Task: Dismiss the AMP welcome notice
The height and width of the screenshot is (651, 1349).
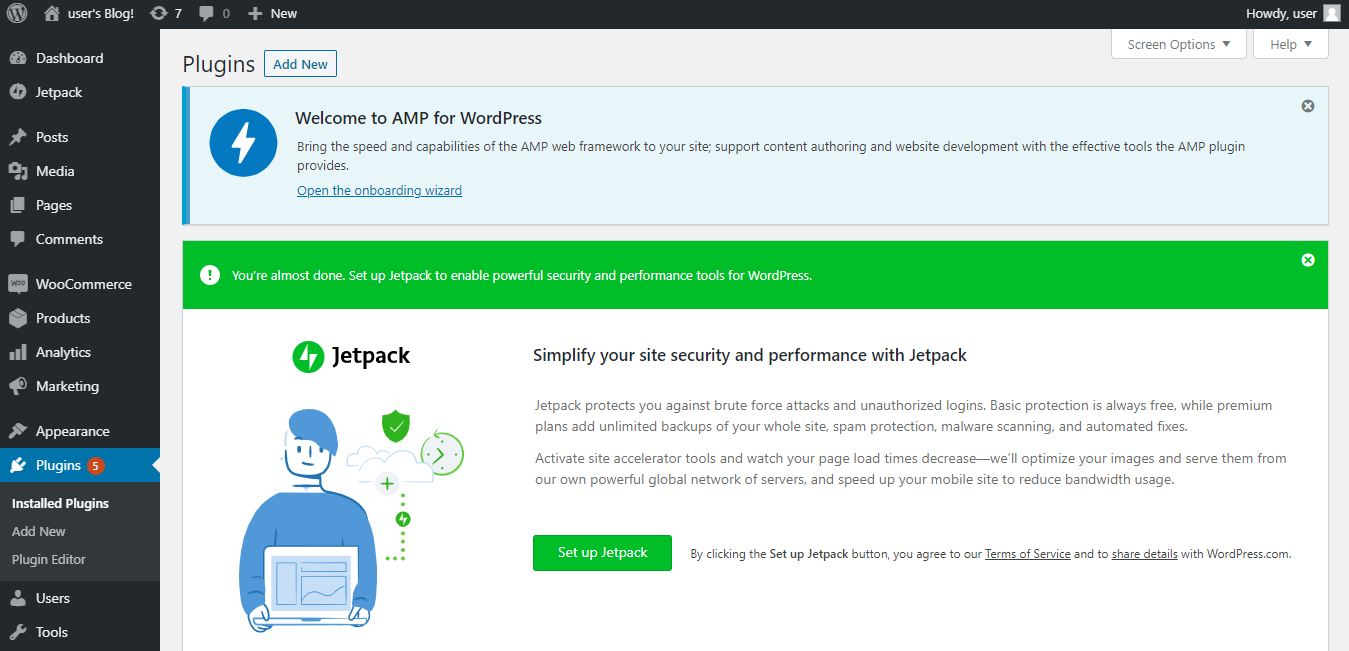Action: point(1307,106)
